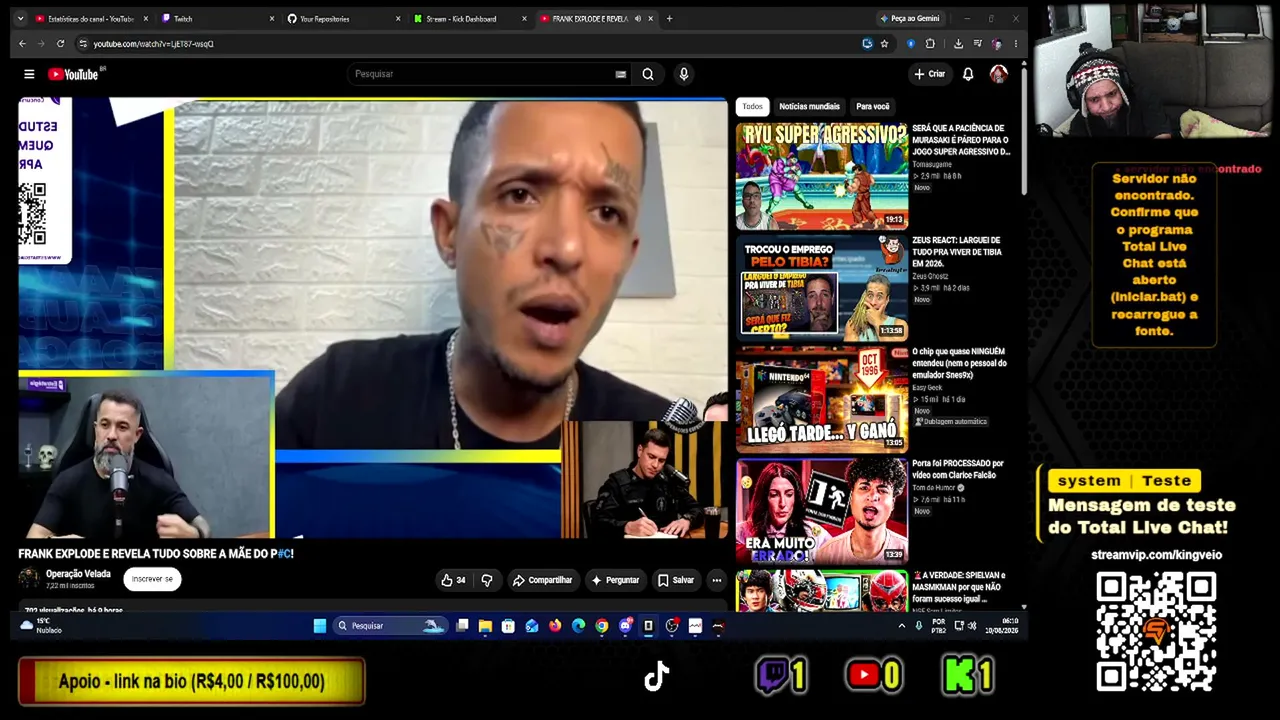
Task: Click the Compartilhar share button
Action: pos(542,580)
